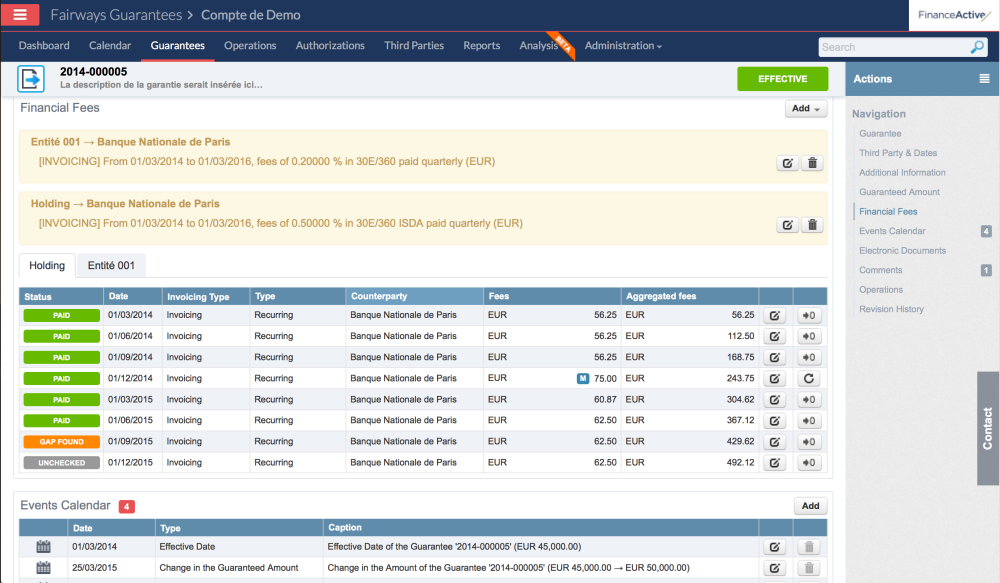Screen dimensions: 1000x583
Task: Delete the Holding fee rule
Action: pos(812,225)
